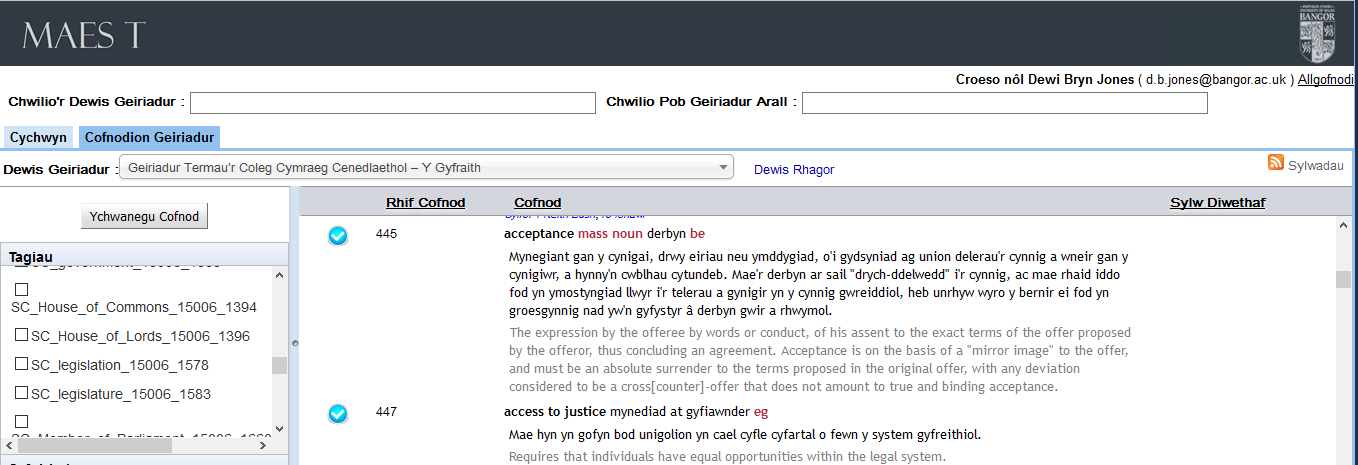The width and height of the screenshot is (1358, 465).
Task: Tick the SC_House_of_Commons_15006_1394 checkbox
Action: pos(21,289)
